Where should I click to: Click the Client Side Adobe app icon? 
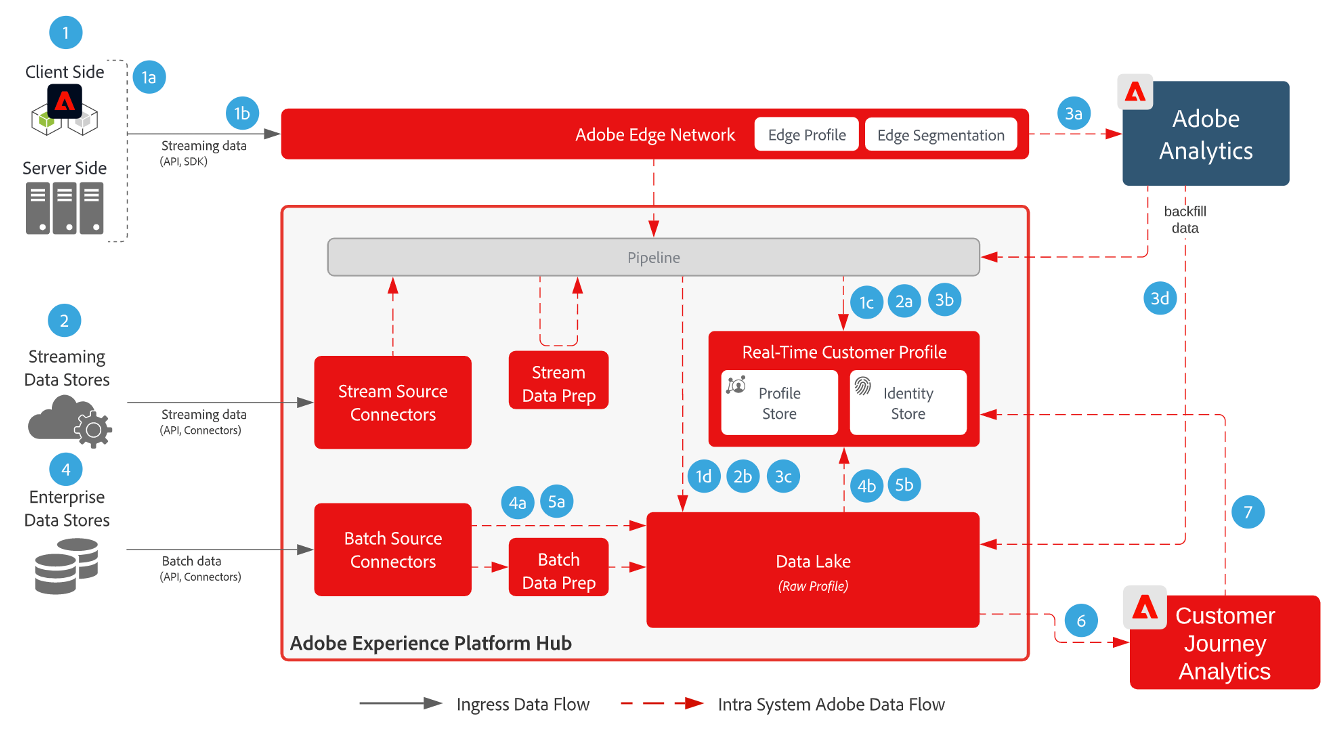tap(65, 102)
